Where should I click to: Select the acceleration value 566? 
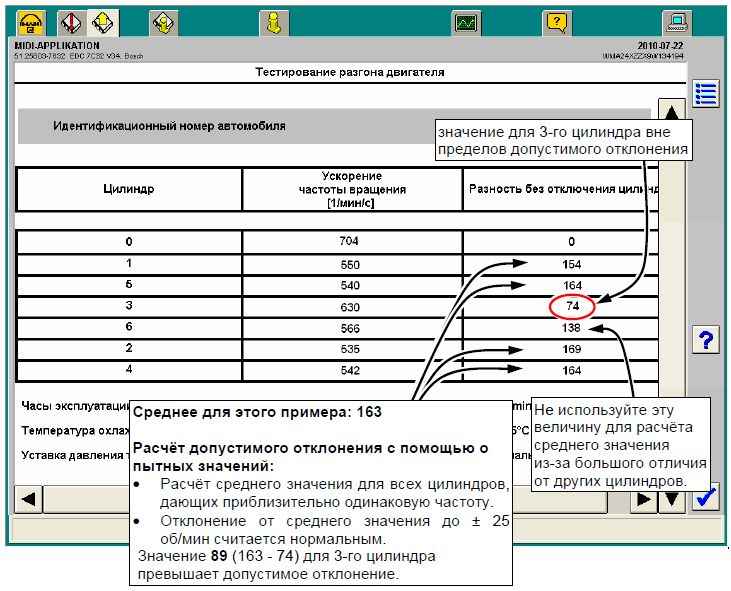pyautogui.click(x=350, y=329)
